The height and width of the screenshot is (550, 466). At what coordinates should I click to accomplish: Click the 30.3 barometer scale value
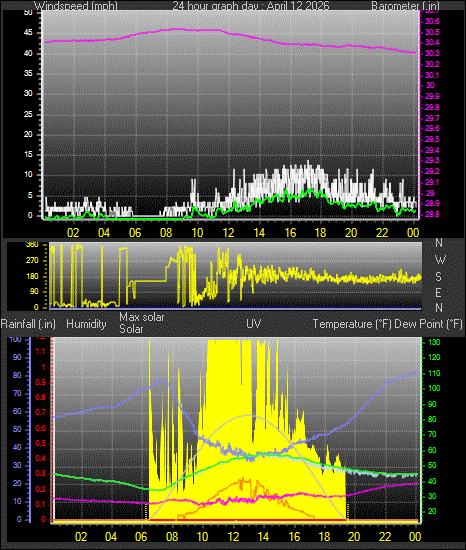click(432, 53)
